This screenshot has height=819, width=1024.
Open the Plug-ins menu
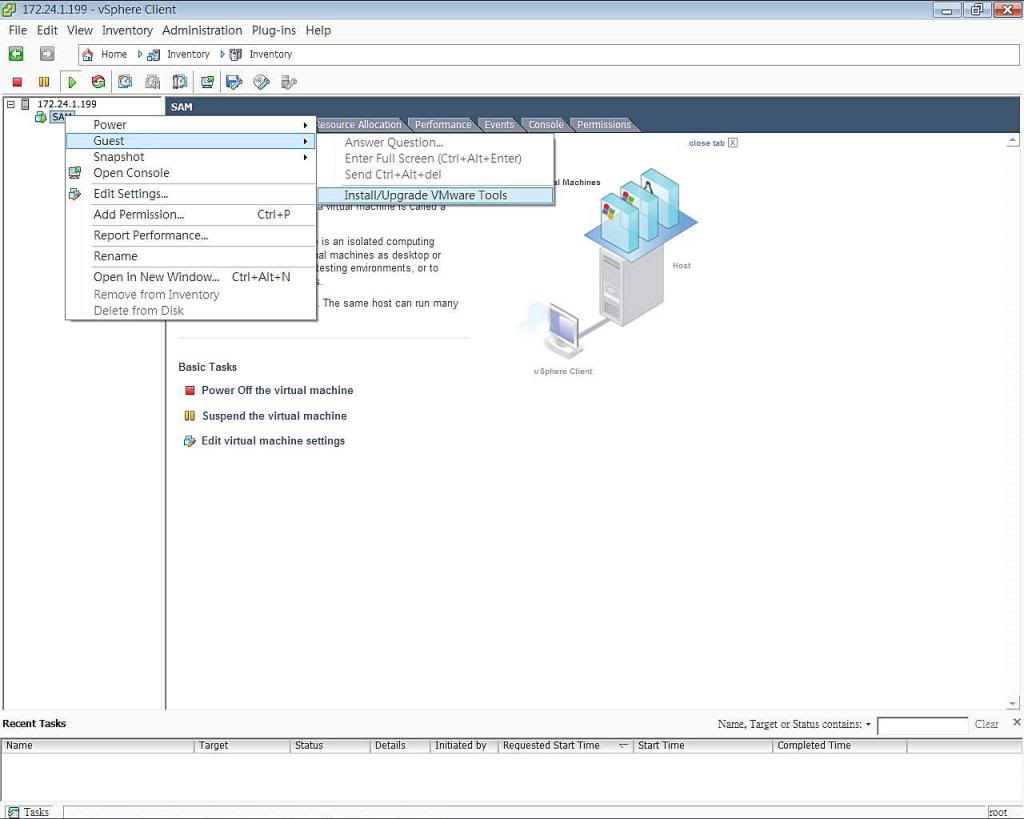pos(274,30)
